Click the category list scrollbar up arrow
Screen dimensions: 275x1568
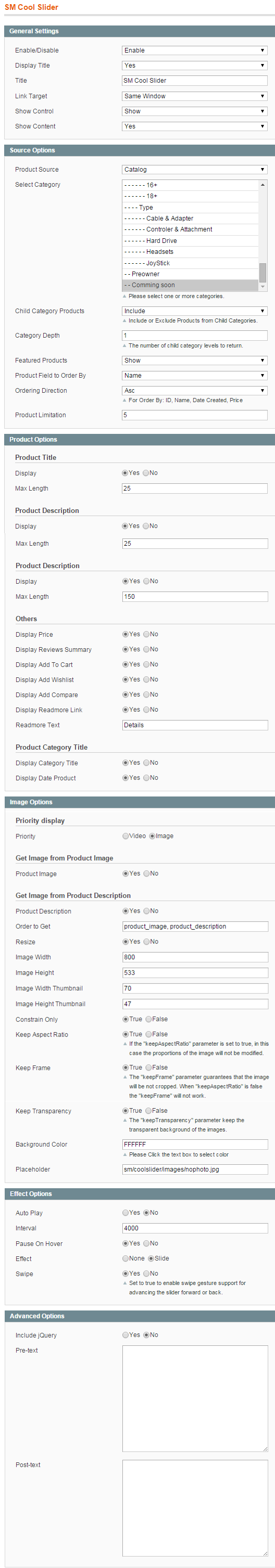[263, 185]
